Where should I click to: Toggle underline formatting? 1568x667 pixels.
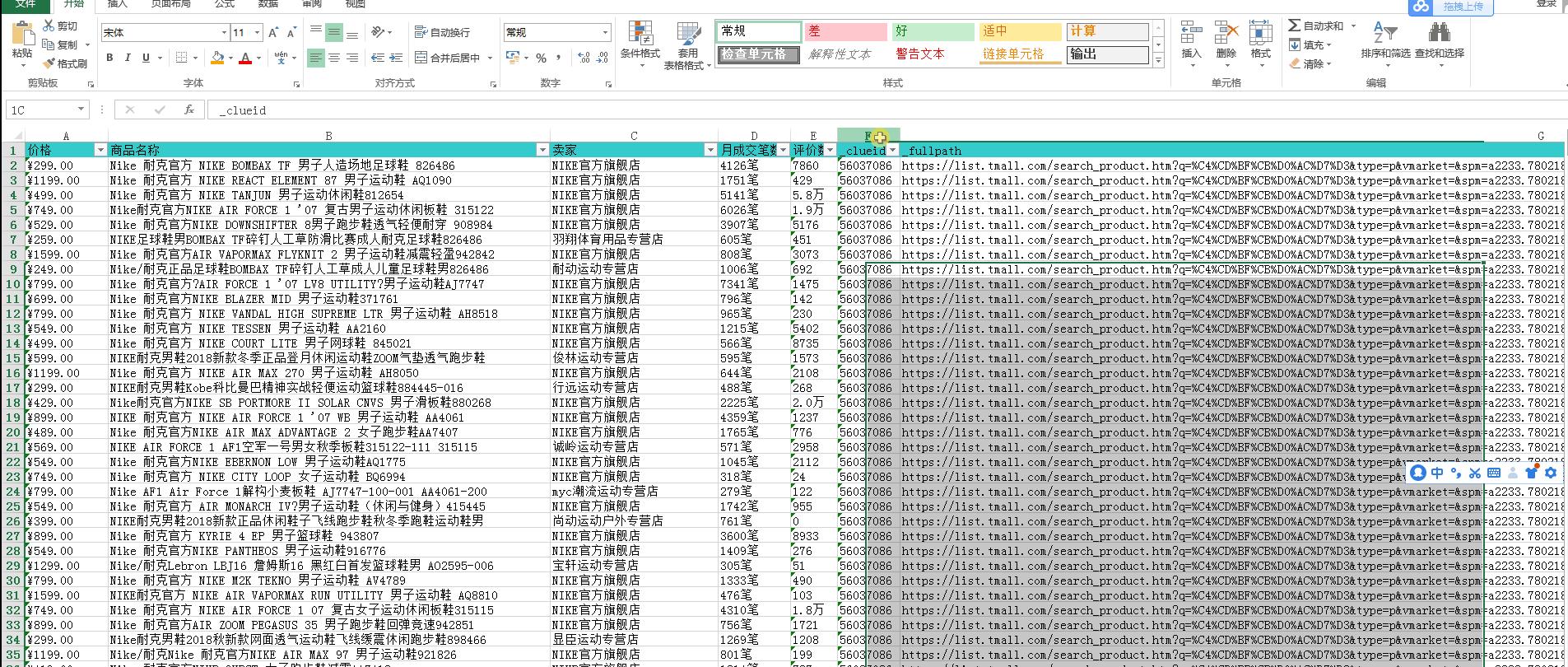(x=146, y=58)
